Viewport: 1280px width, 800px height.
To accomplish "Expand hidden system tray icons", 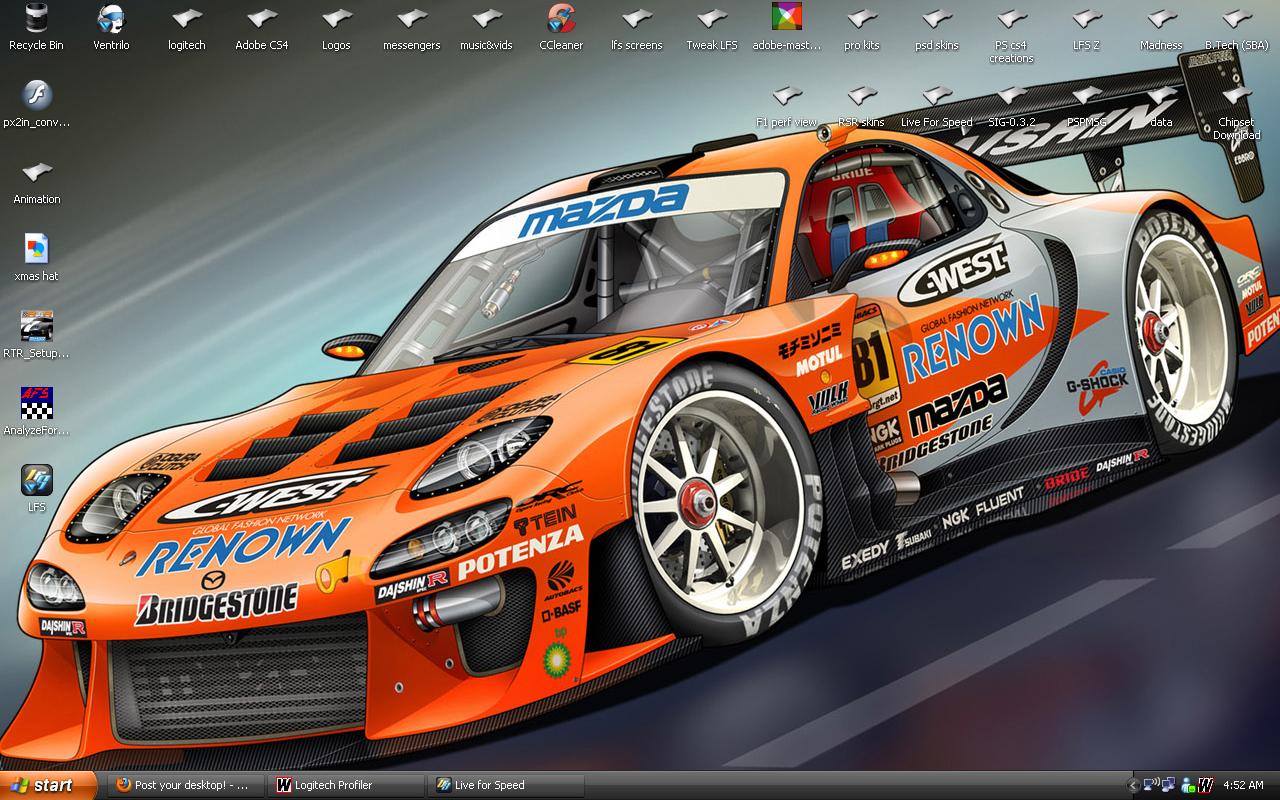I will [1133, 785].
